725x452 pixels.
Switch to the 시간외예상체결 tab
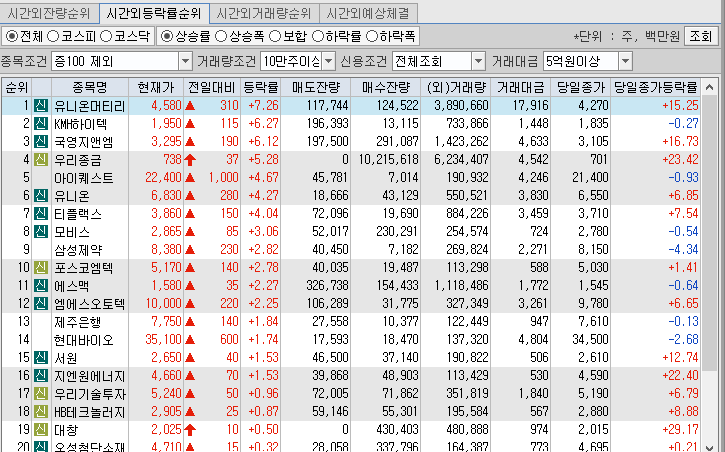click(x=369, y=13)
